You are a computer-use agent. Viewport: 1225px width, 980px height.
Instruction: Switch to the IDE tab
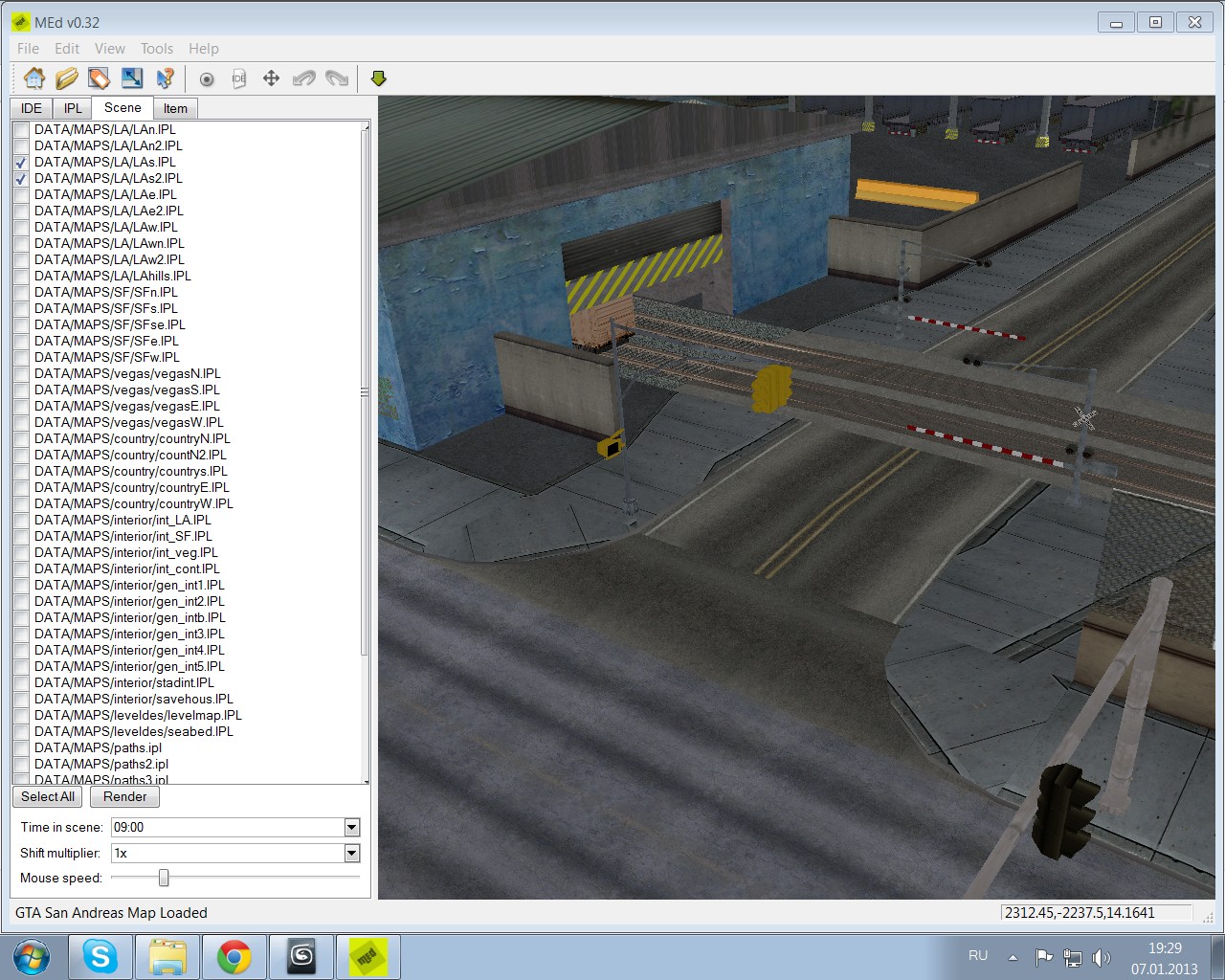tap(32, 108)
